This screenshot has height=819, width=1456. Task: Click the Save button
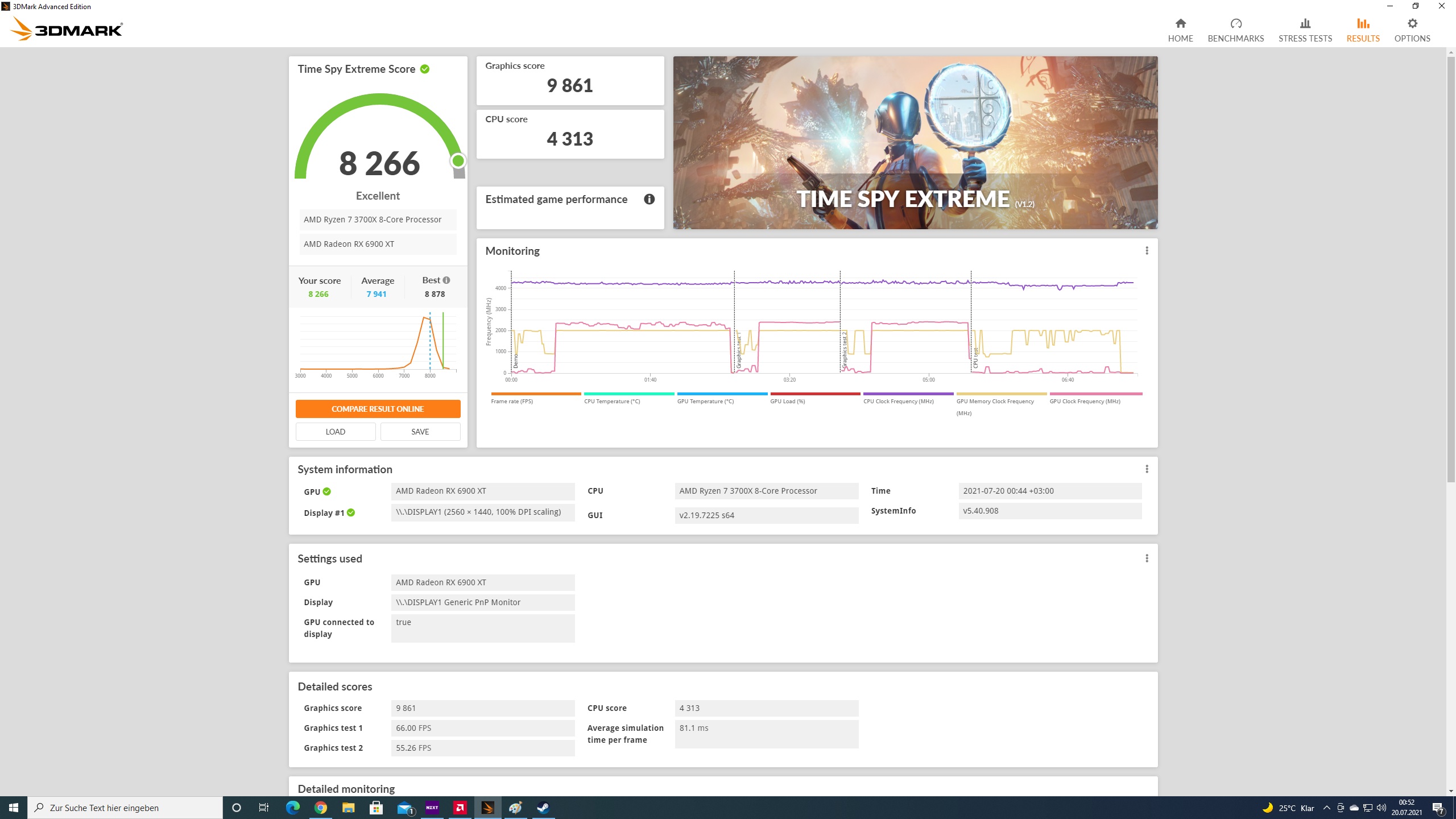coord(420,432)
